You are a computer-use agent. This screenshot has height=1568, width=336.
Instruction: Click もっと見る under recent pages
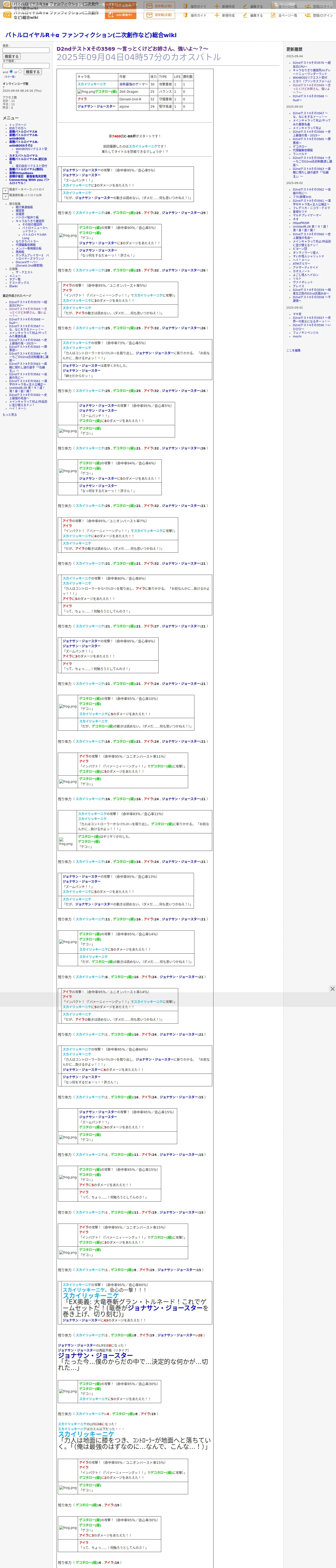[10, 414]
